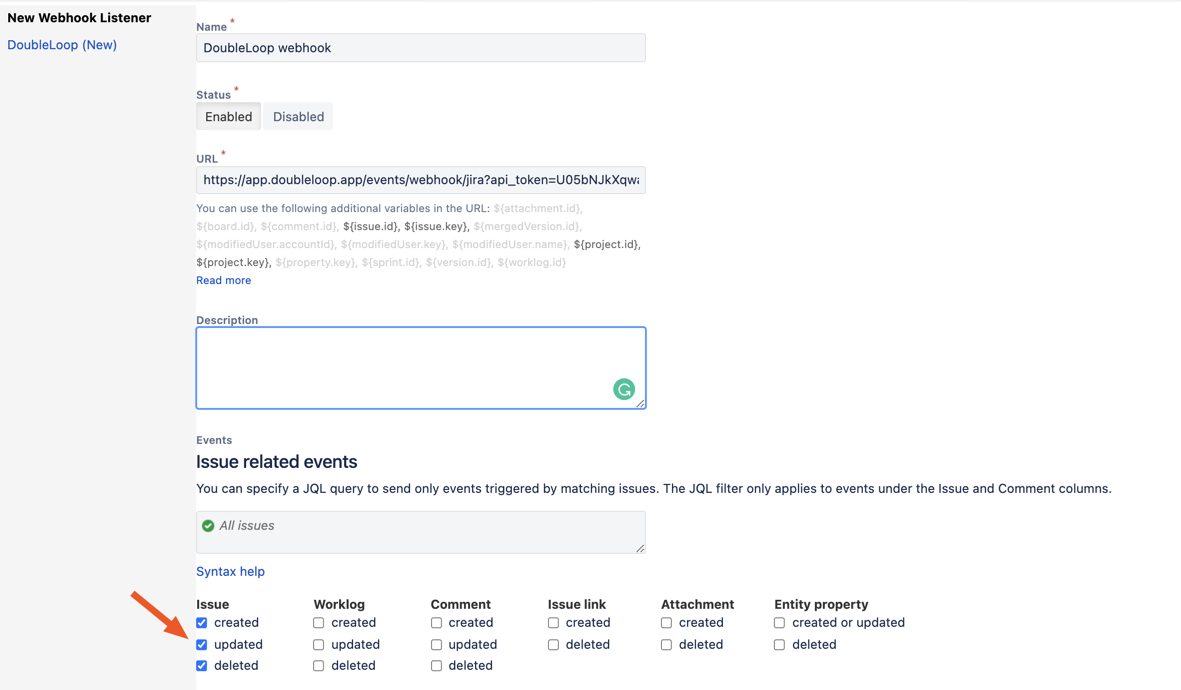Click the Entity property column header
Viewport: 1181px width, 690px height.
pos(821,604)
